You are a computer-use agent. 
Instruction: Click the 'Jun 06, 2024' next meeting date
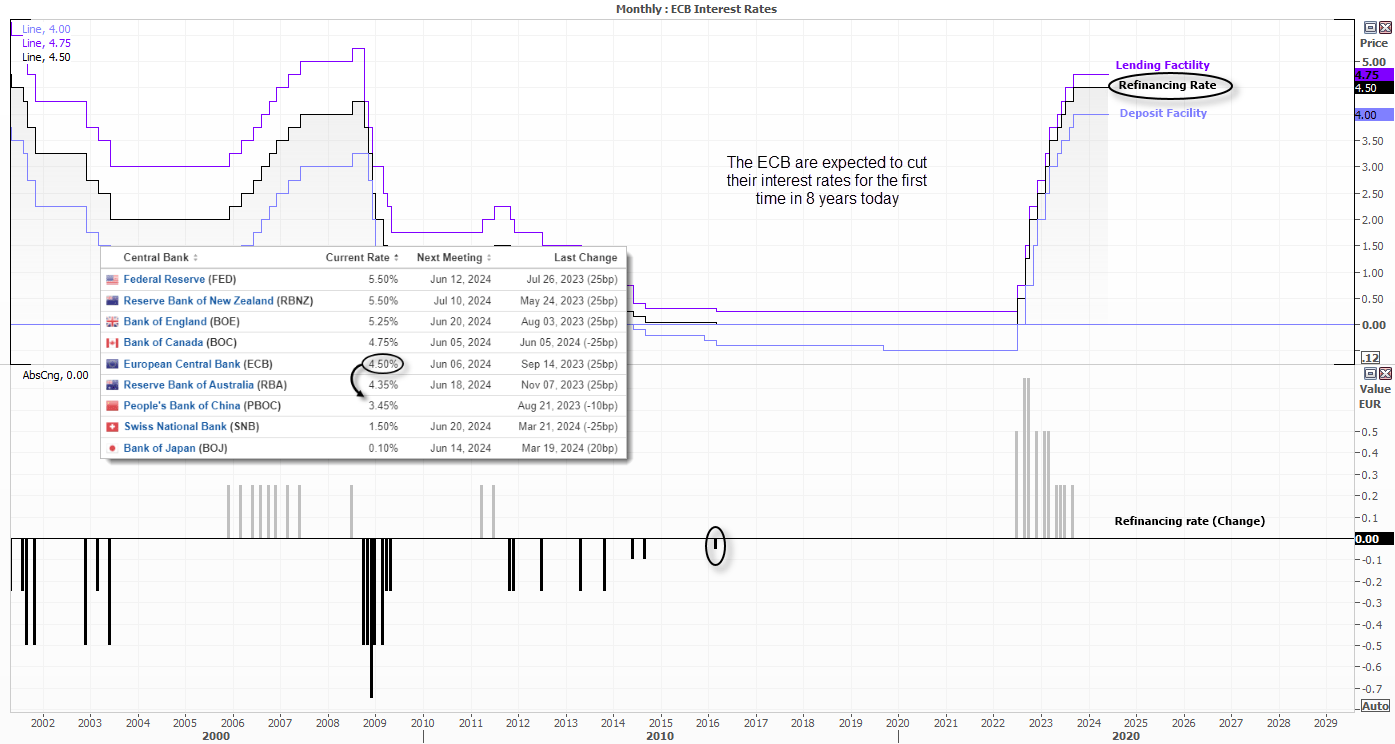tap(461, 364)
